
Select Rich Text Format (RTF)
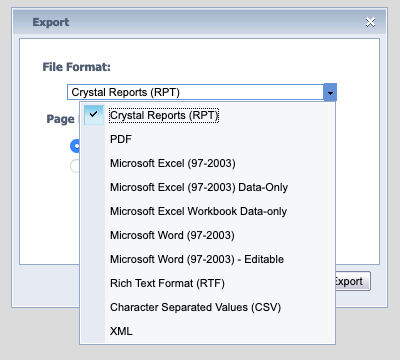[x=207, y=283]
